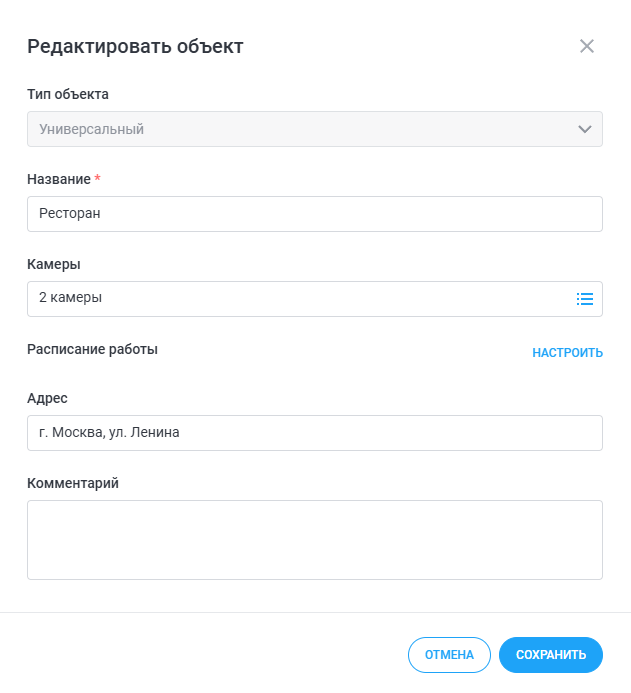Open the НАСТРОИТЬ schedule link
Image resolution: width=631 pixels, height=693 pixels.
coord(567,353)
